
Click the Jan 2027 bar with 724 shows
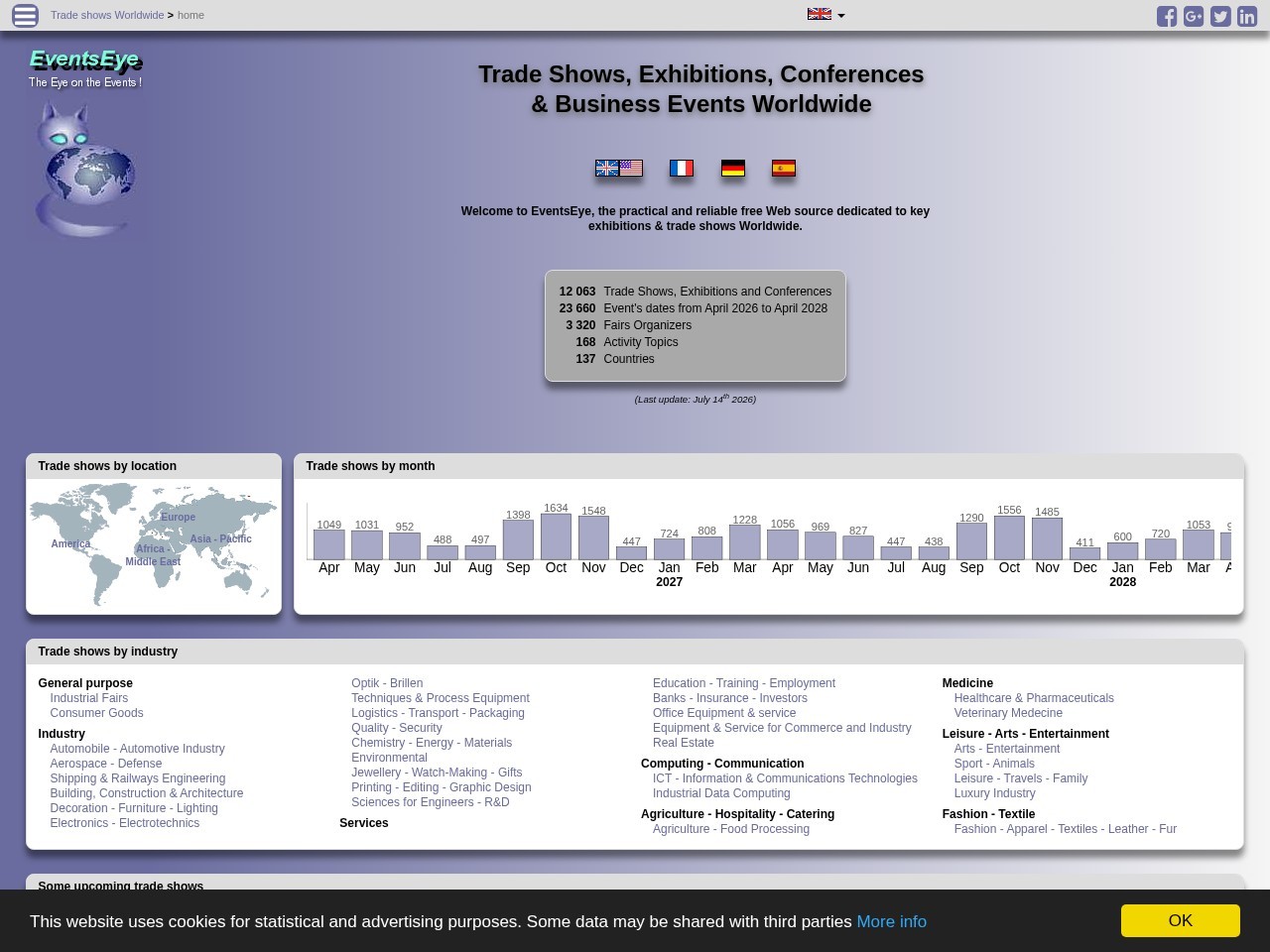[670, 549]
